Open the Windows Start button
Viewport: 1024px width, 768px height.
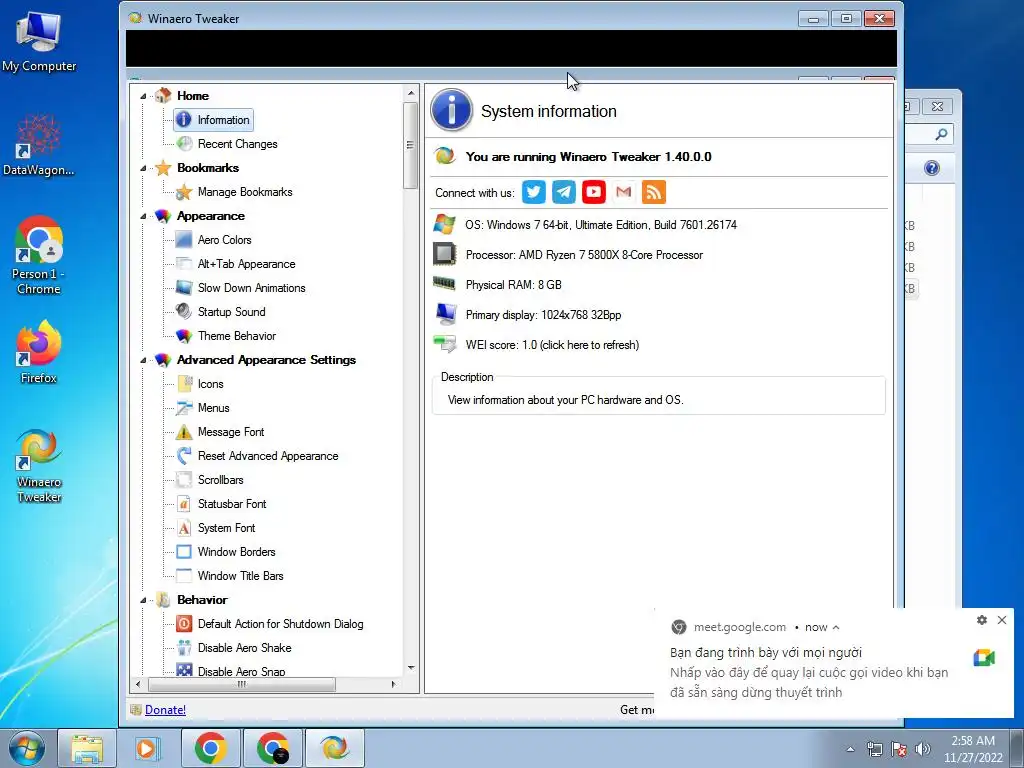(x=27, y=748)
